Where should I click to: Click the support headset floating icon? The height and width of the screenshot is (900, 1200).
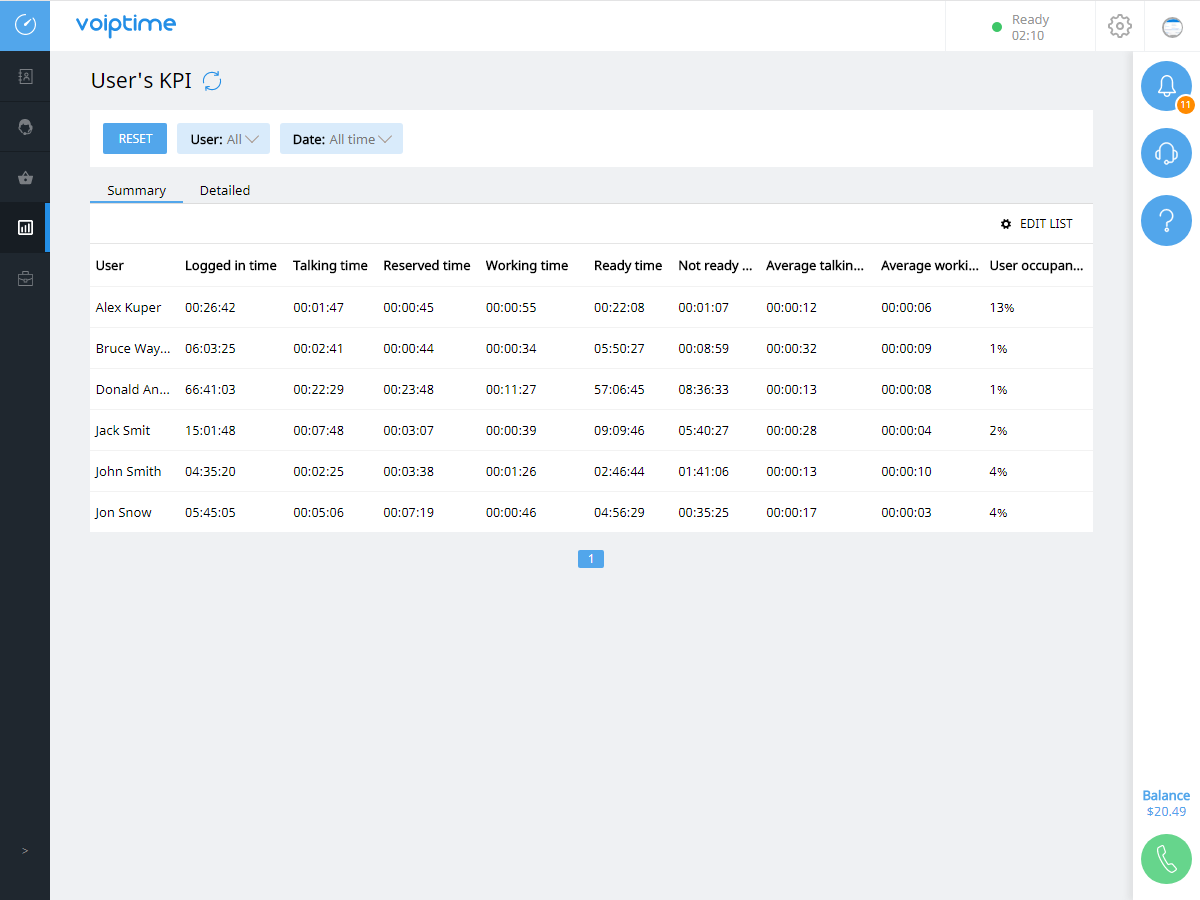click(1166, 153)
